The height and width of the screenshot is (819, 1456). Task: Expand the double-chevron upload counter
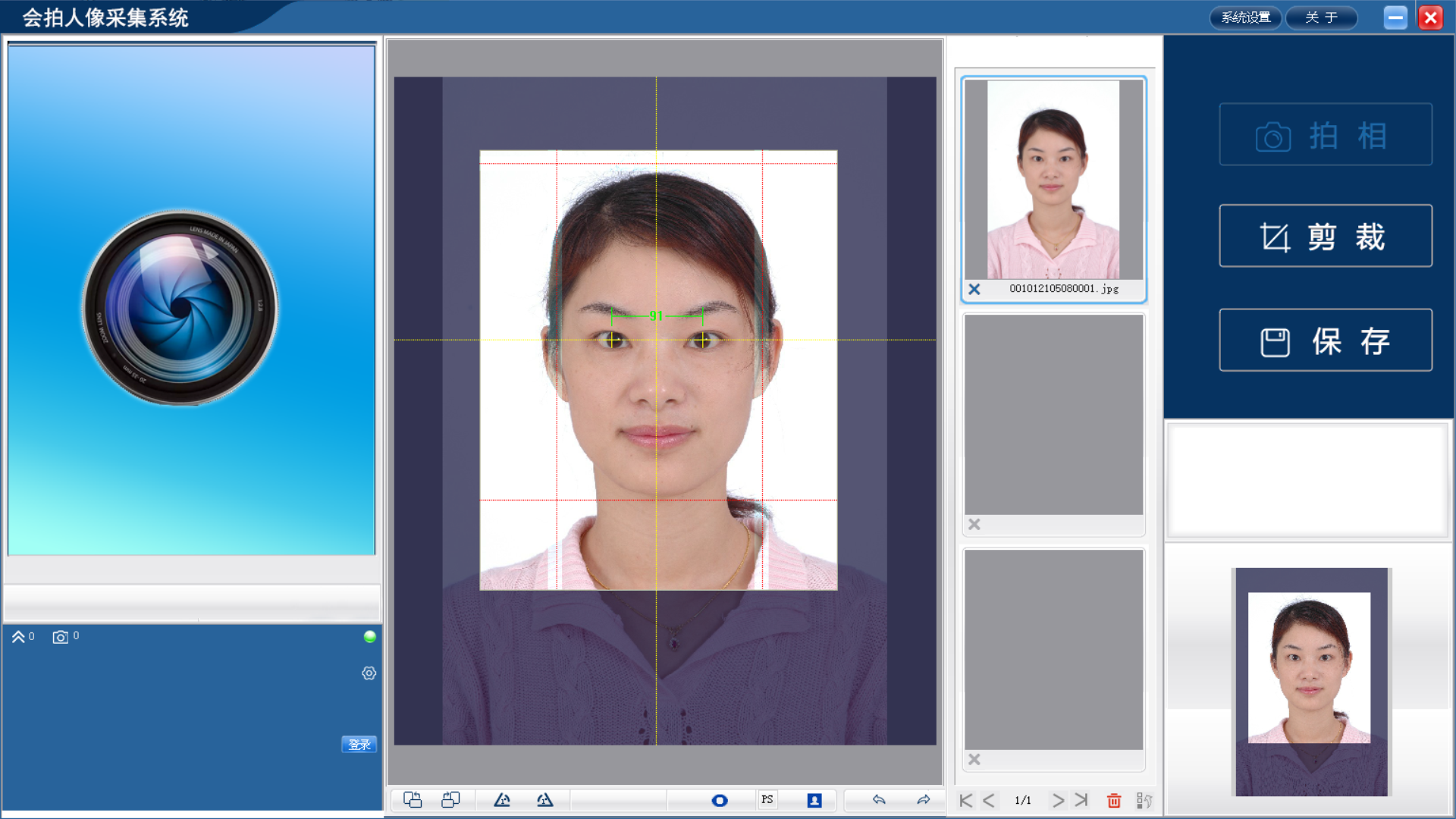[x=18, y=637]
